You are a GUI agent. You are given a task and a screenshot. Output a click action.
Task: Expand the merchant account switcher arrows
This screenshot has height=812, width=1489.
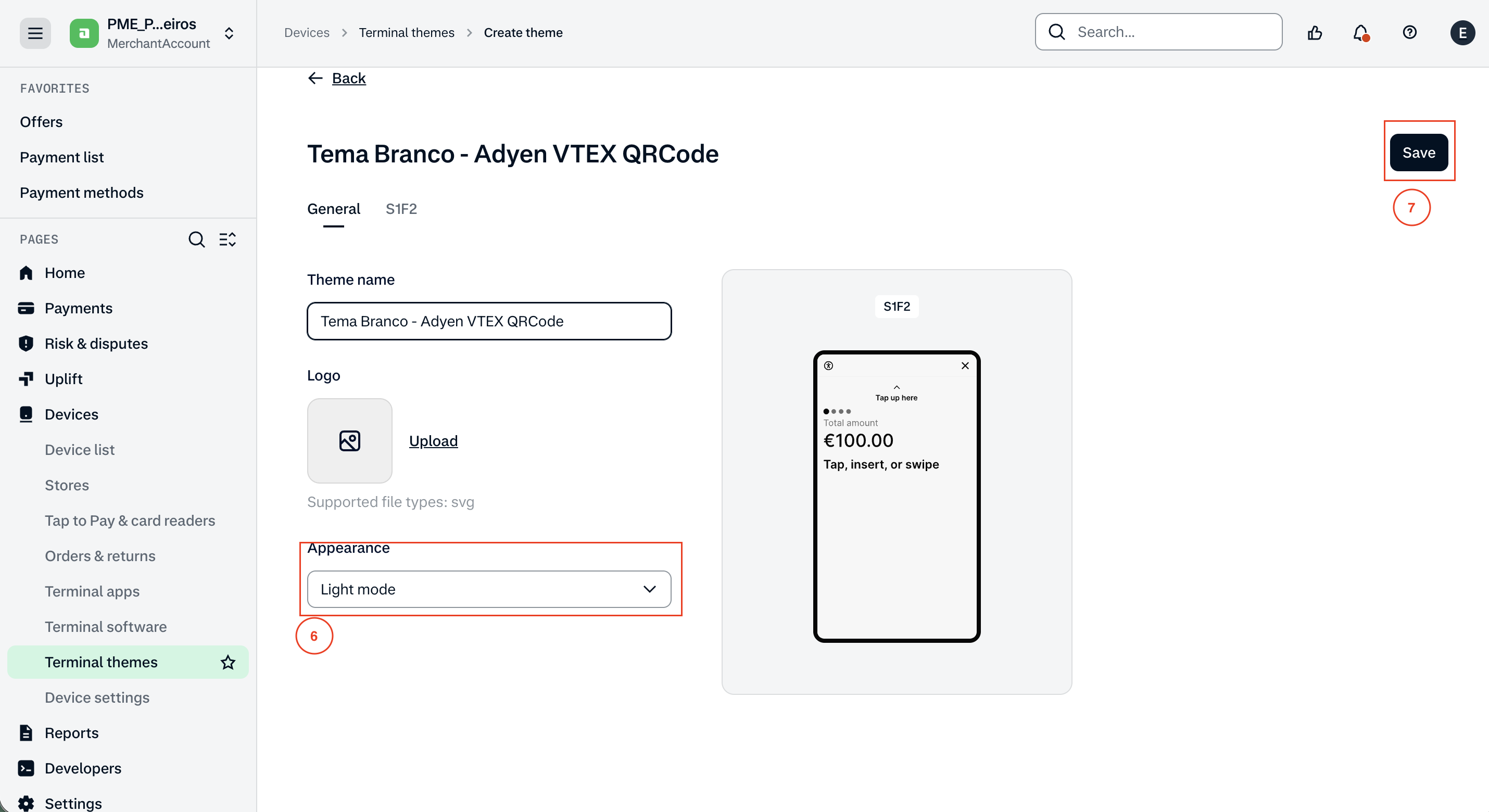229,33
